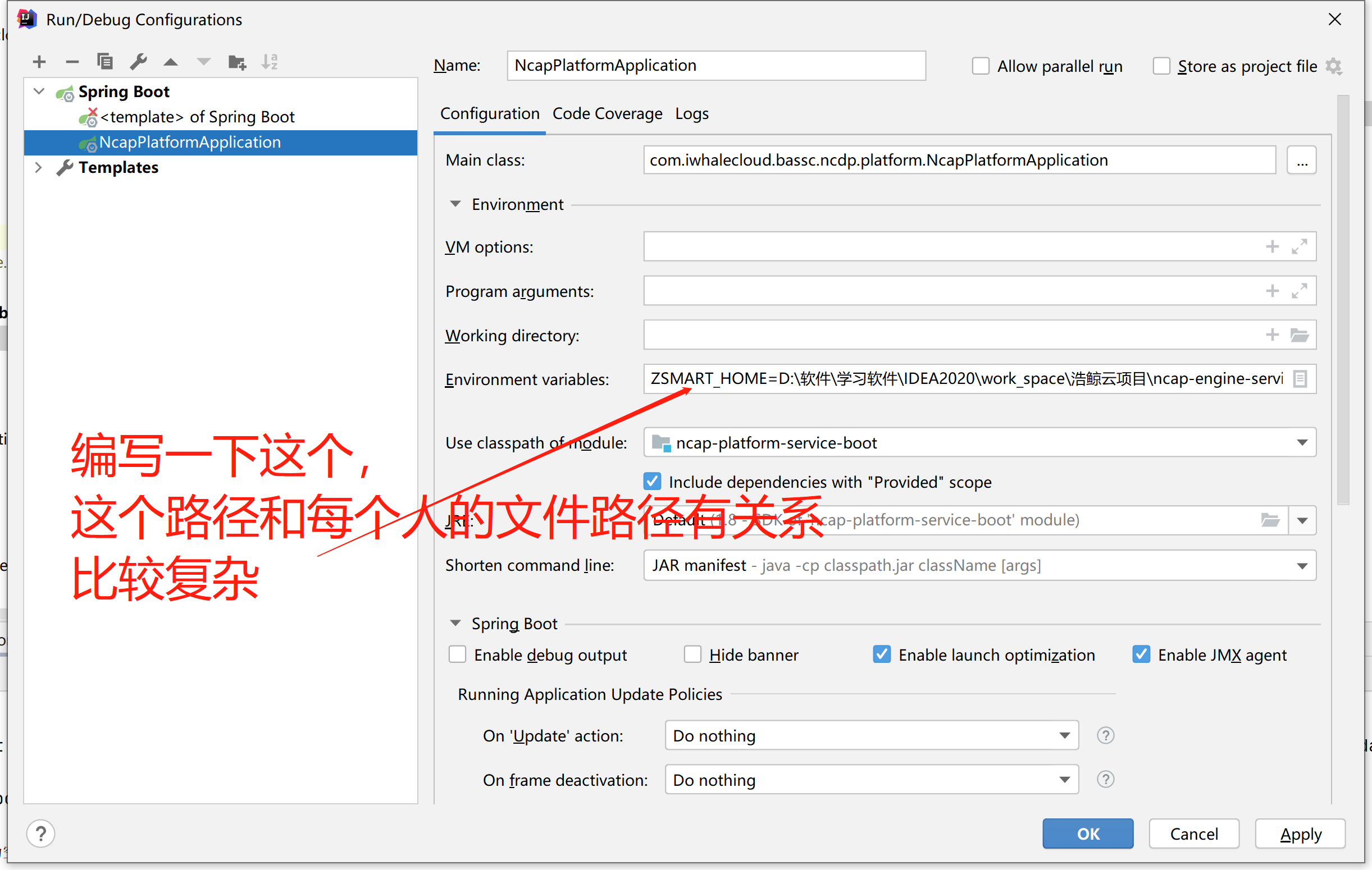1372x870 pixels.
Task: Click the Sort Configurations icon
Action: coord(269,62)
